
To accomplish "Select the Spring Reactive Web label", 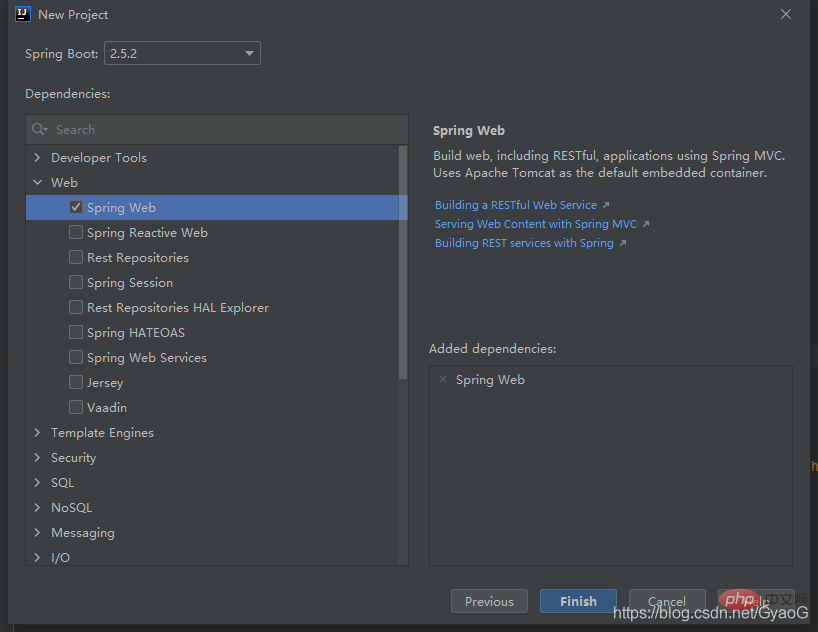I will 147,233.
